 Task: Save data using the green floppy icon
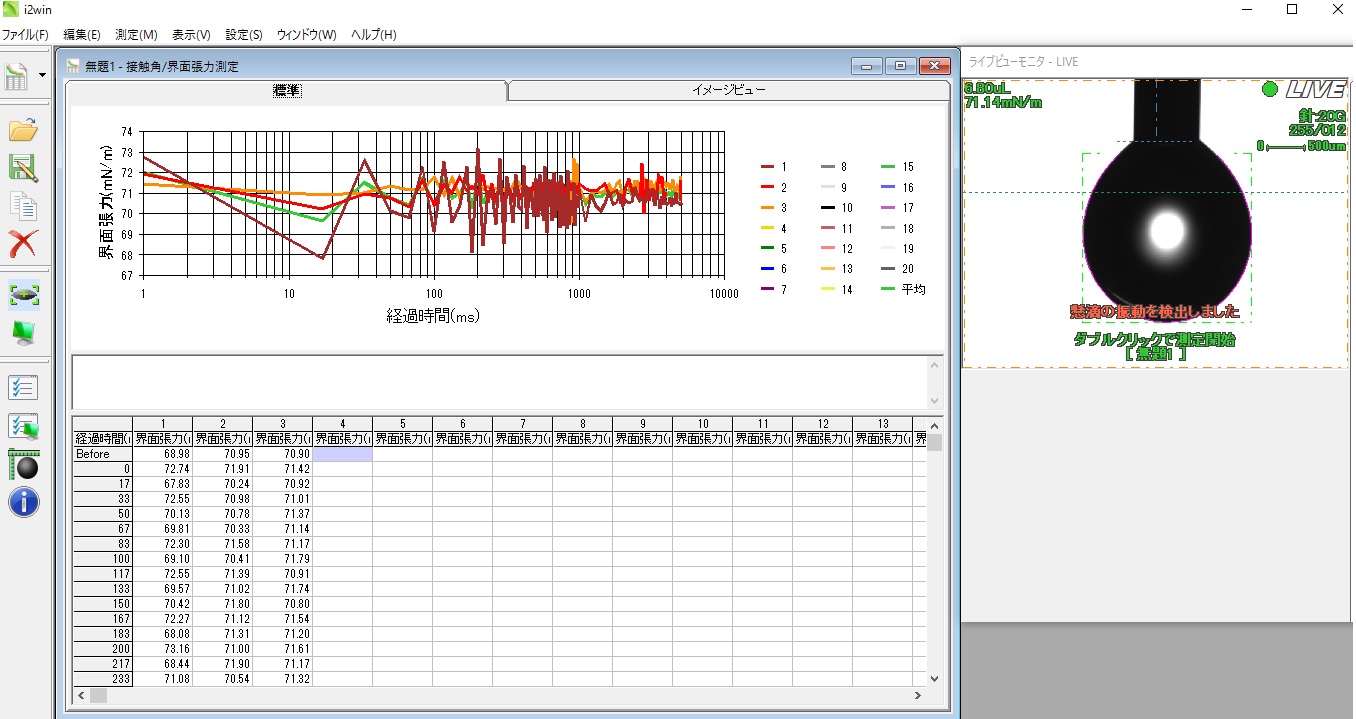(x=23, y=168)
